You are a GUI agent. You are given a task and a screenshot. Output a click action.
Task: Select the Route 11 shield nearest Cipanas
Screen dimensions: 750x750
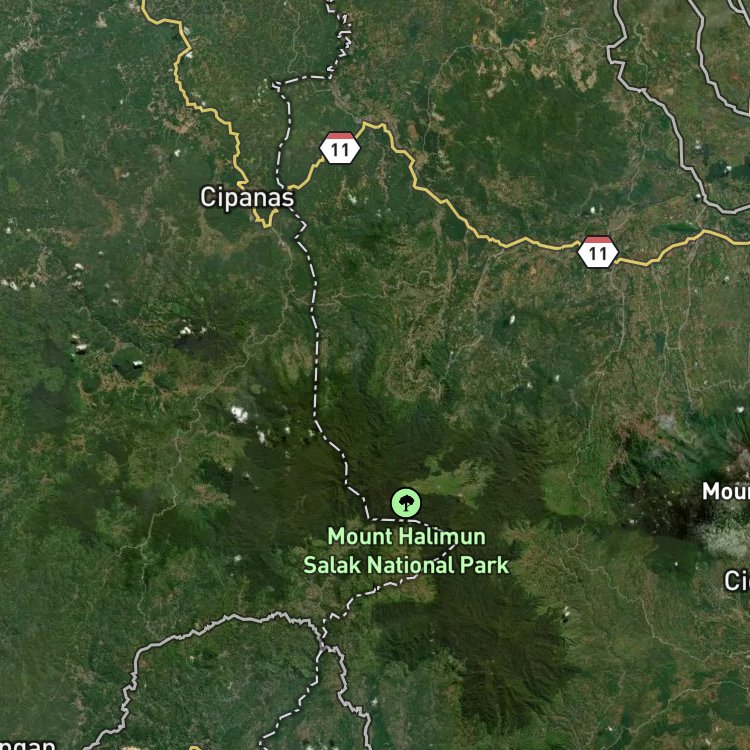340,148
